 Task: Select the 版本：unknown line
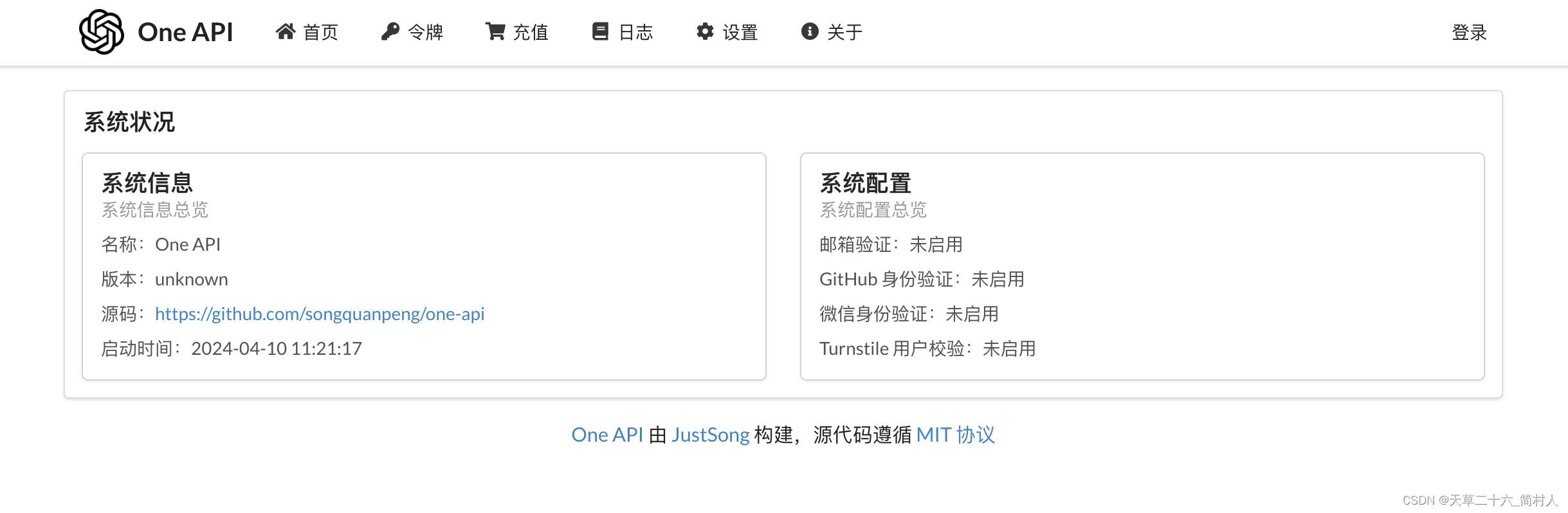(165, 279)
